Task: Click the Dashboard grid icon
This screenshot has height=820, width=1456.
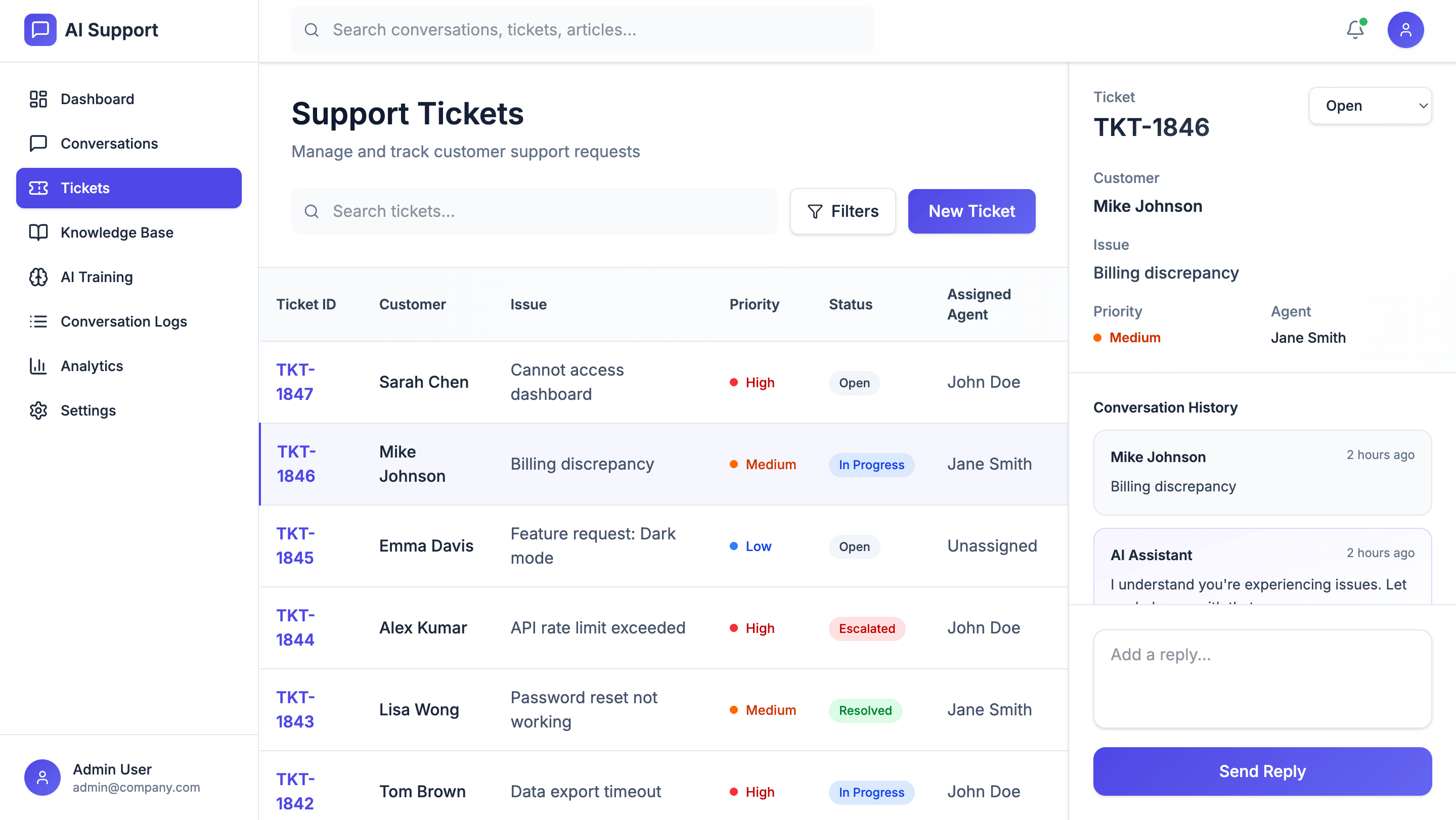Action: (38, 99)
